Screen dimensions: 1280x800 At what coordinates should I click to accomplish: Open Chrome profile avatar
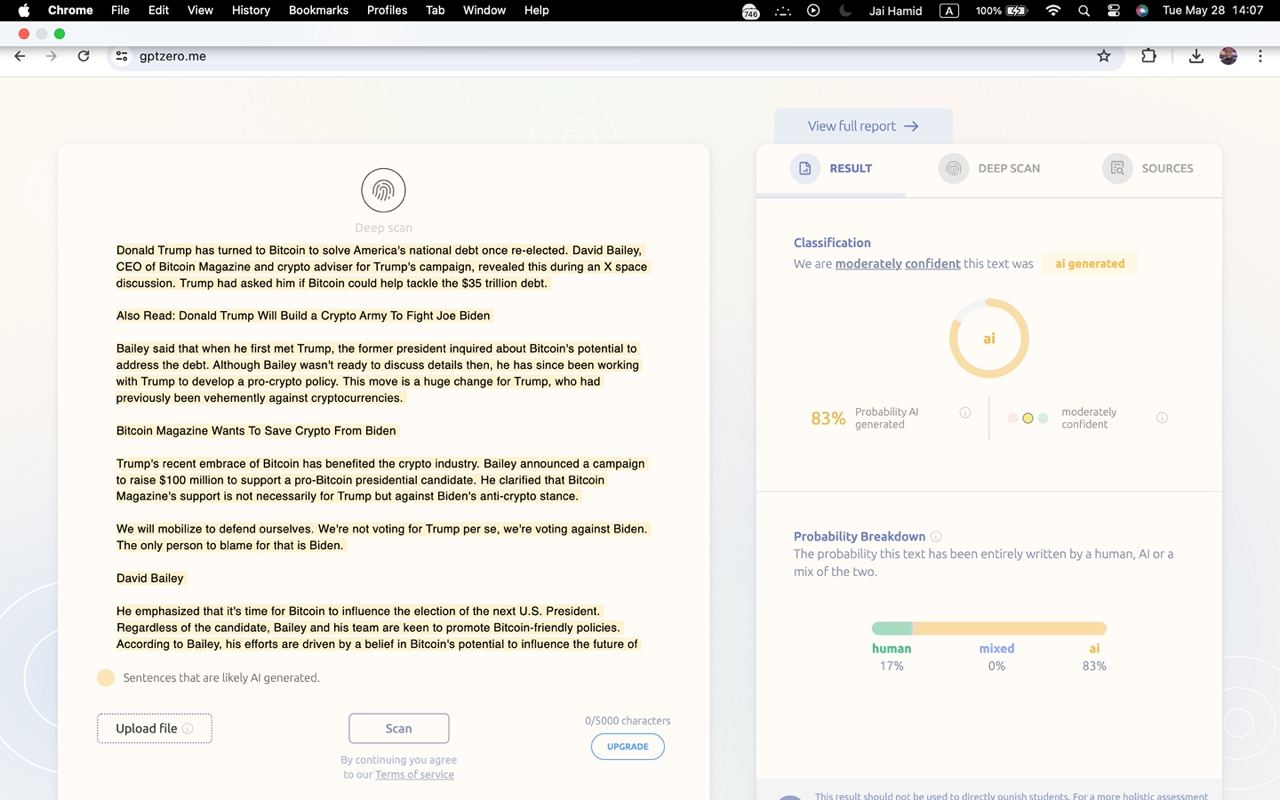click(1229, 56)
